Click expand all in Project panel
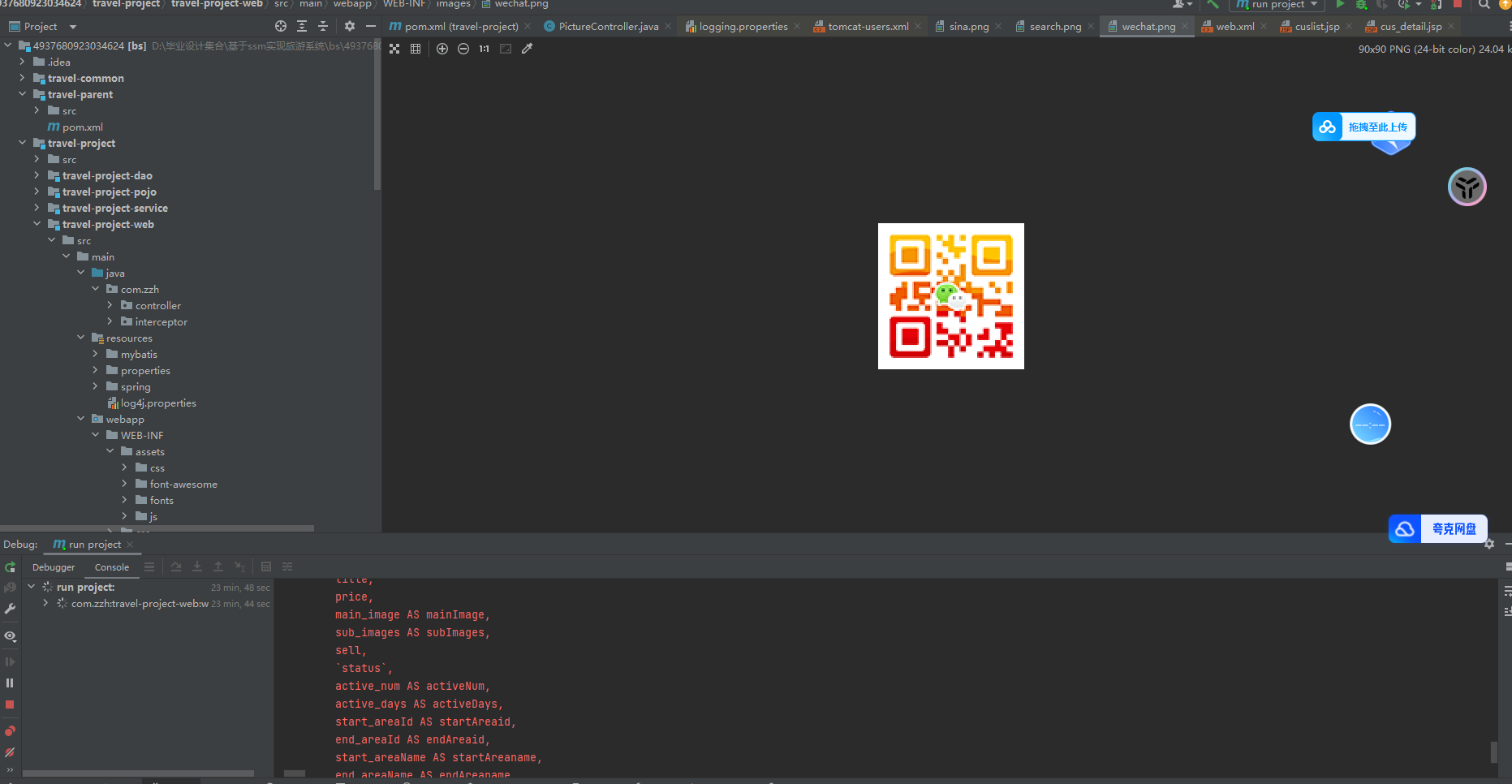Viewport: 1512px width, 784px height. pos(302,26)
